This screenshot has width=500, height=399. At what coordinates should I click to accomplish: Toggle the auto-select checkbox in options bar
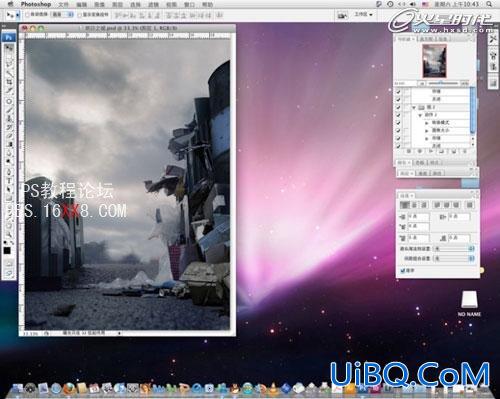click(28, 15)
